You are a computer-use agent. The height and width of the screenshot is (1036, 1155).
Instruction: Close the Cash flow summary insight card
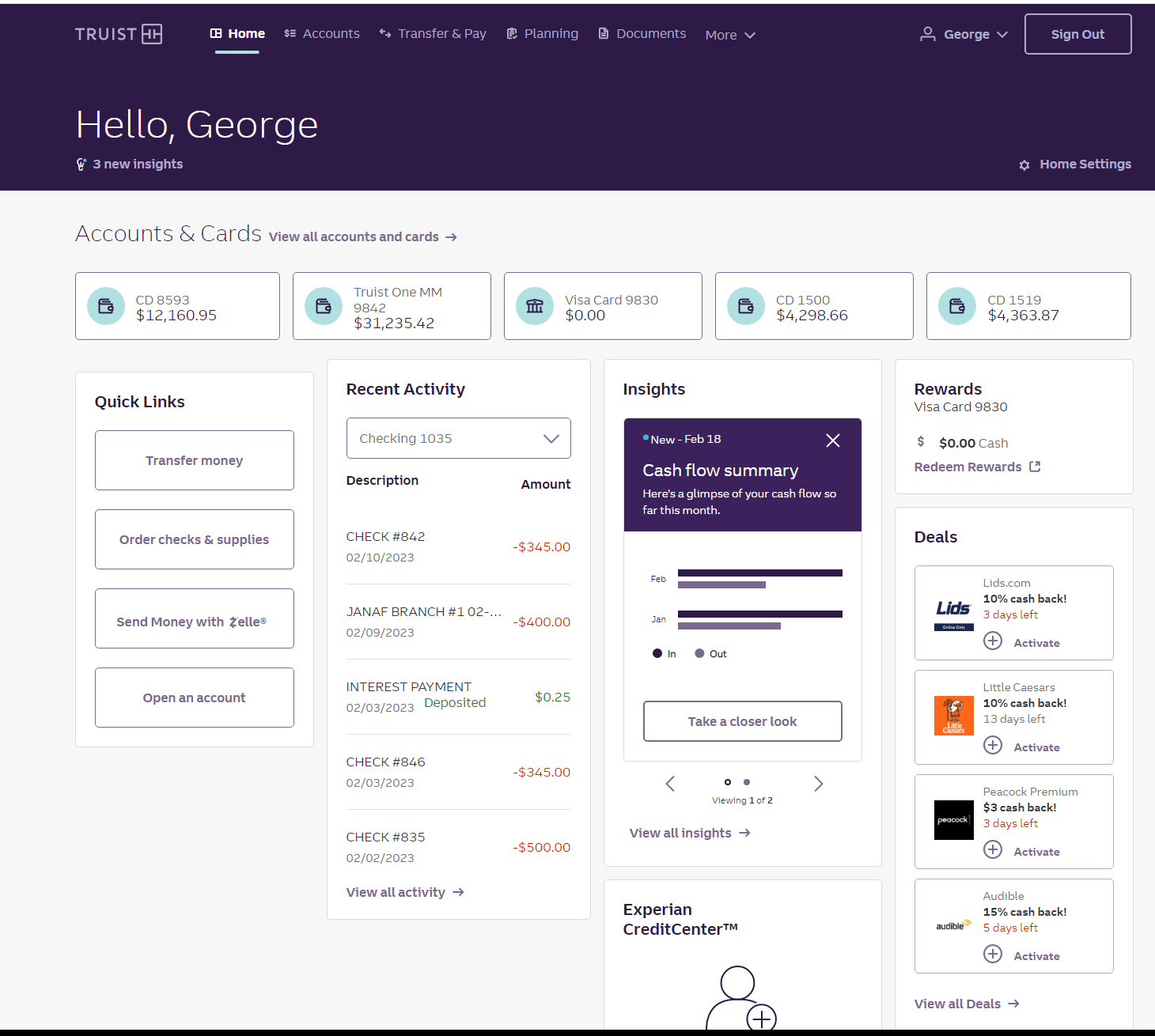click(x=833, y=440)
